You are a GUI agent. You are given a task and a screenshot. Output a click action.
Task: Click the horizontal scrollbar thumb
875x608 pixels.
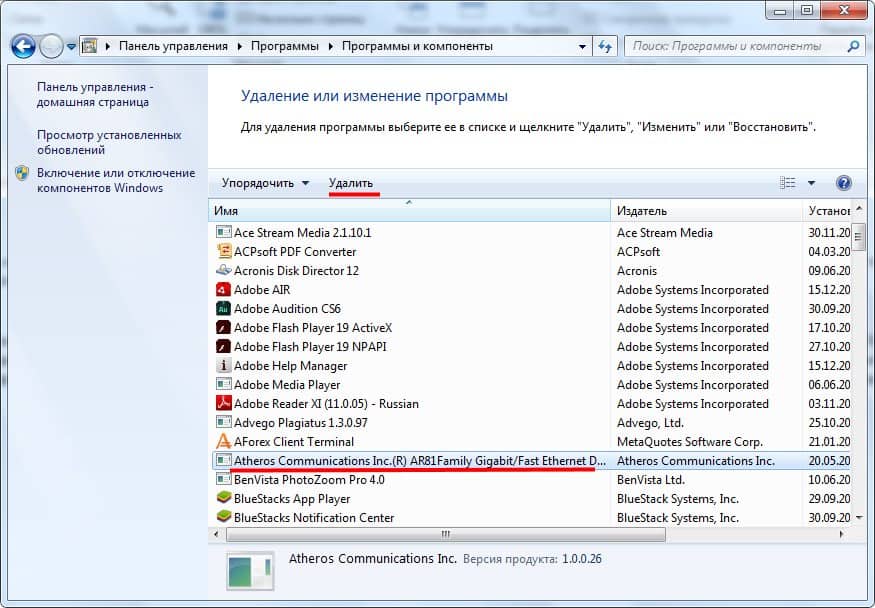pos(445,534)
